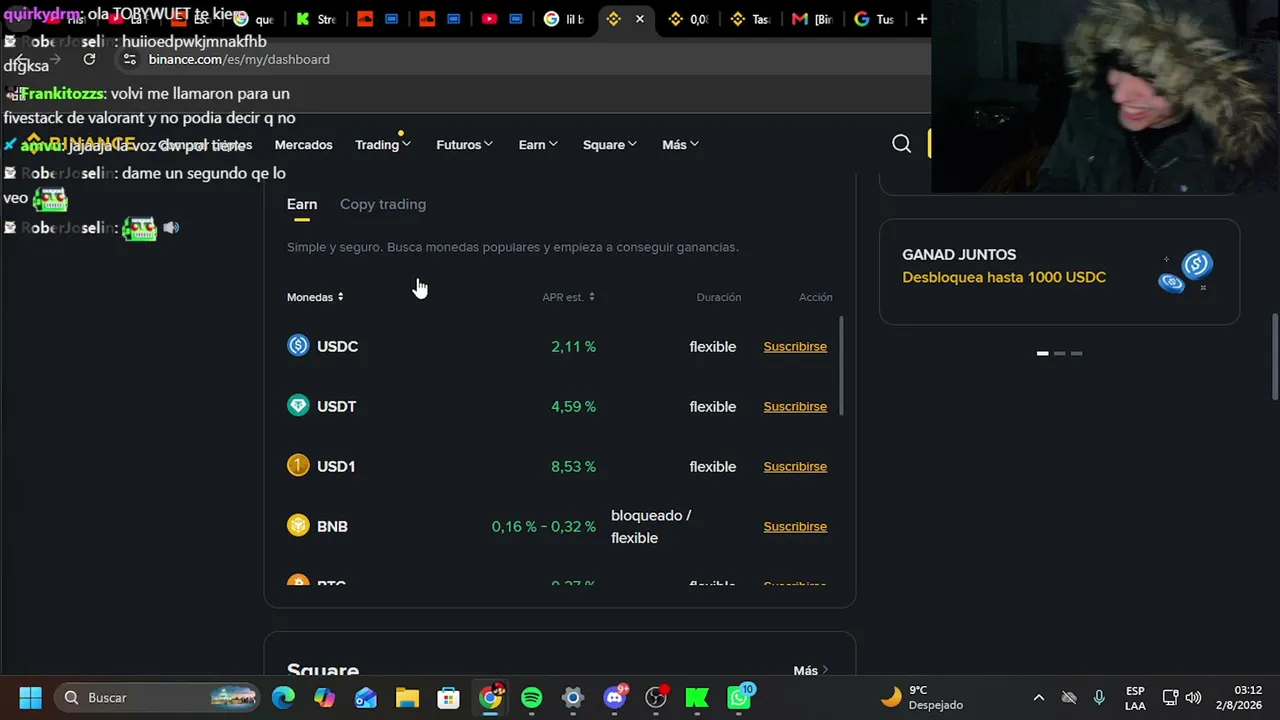Click the page vertical scrollbar

point(1275,357)
